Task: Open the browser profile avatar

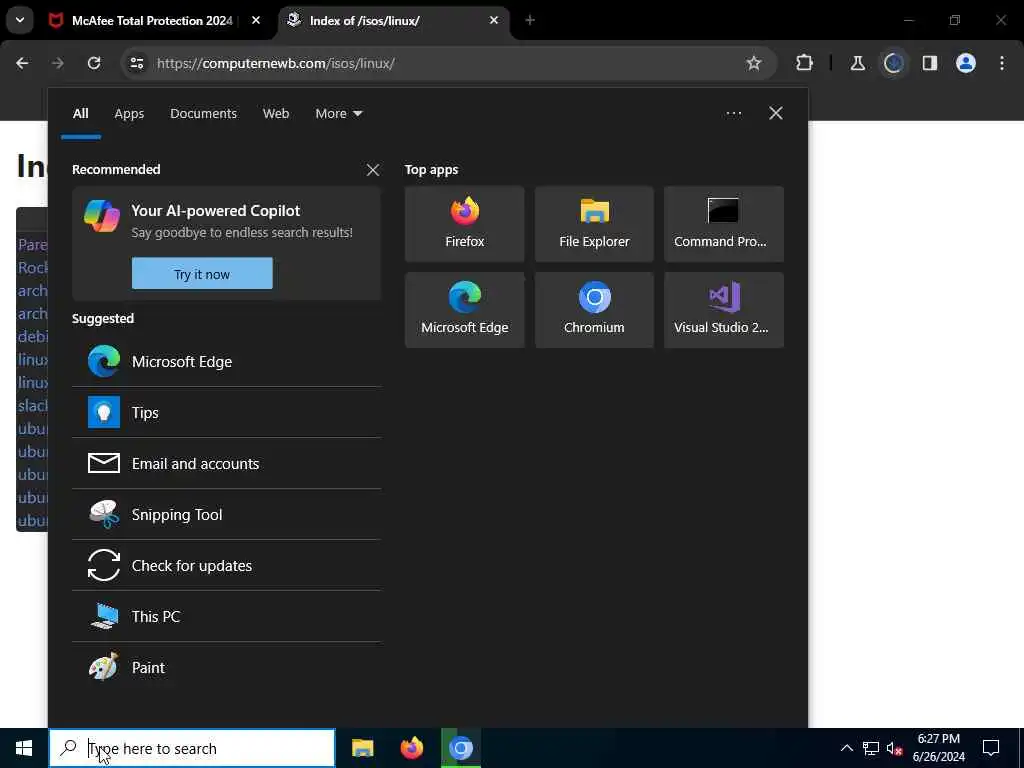Action: pos(965,63)
